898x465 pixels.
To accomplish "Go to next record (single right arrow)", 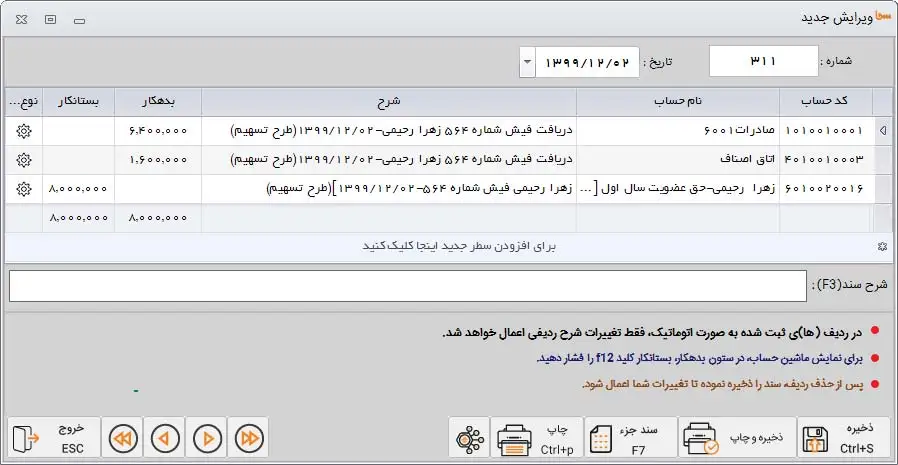I will 206,438.
